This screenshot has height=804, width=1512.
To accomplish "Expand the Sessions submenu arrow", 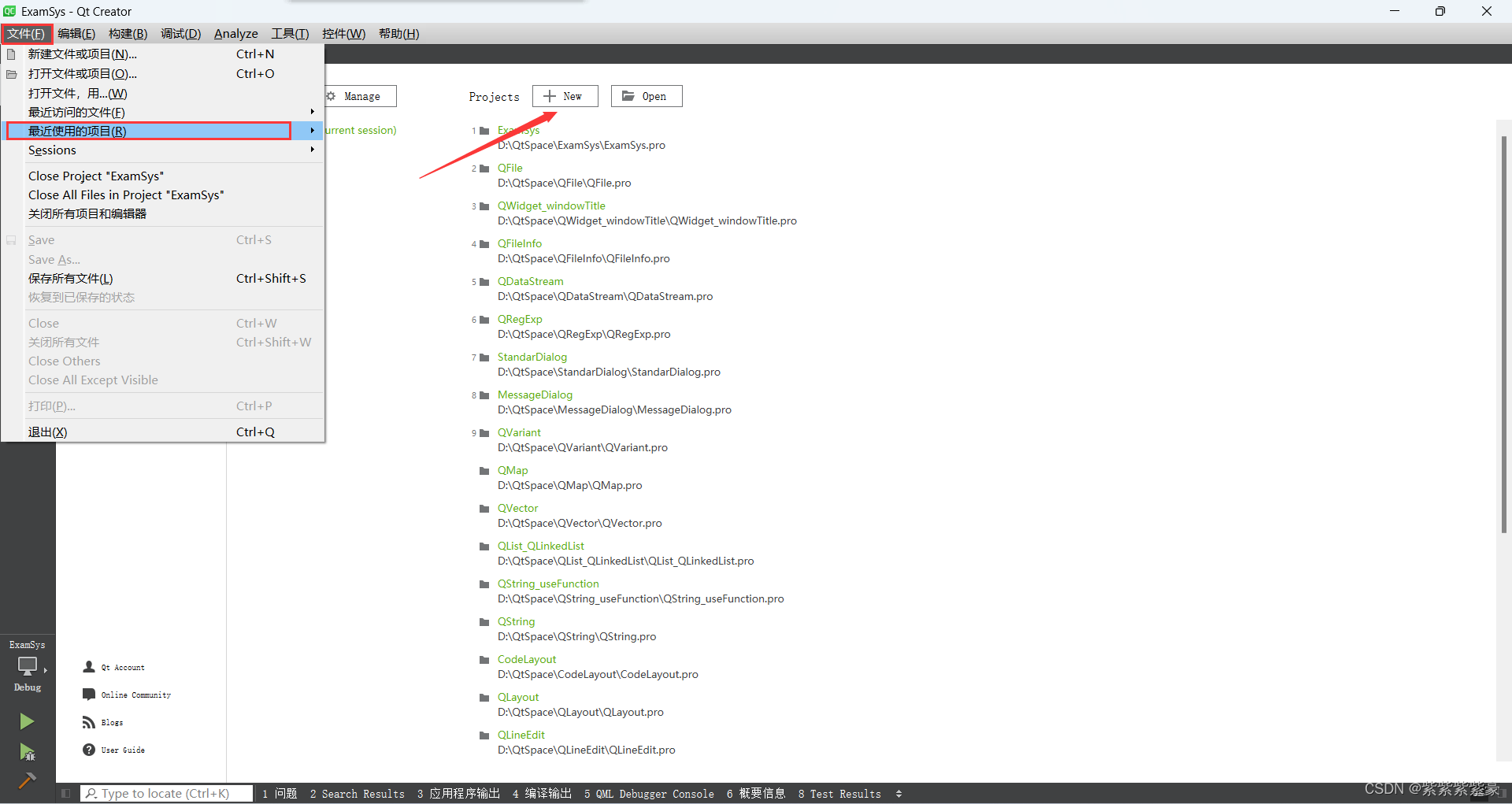I will 313,150.
